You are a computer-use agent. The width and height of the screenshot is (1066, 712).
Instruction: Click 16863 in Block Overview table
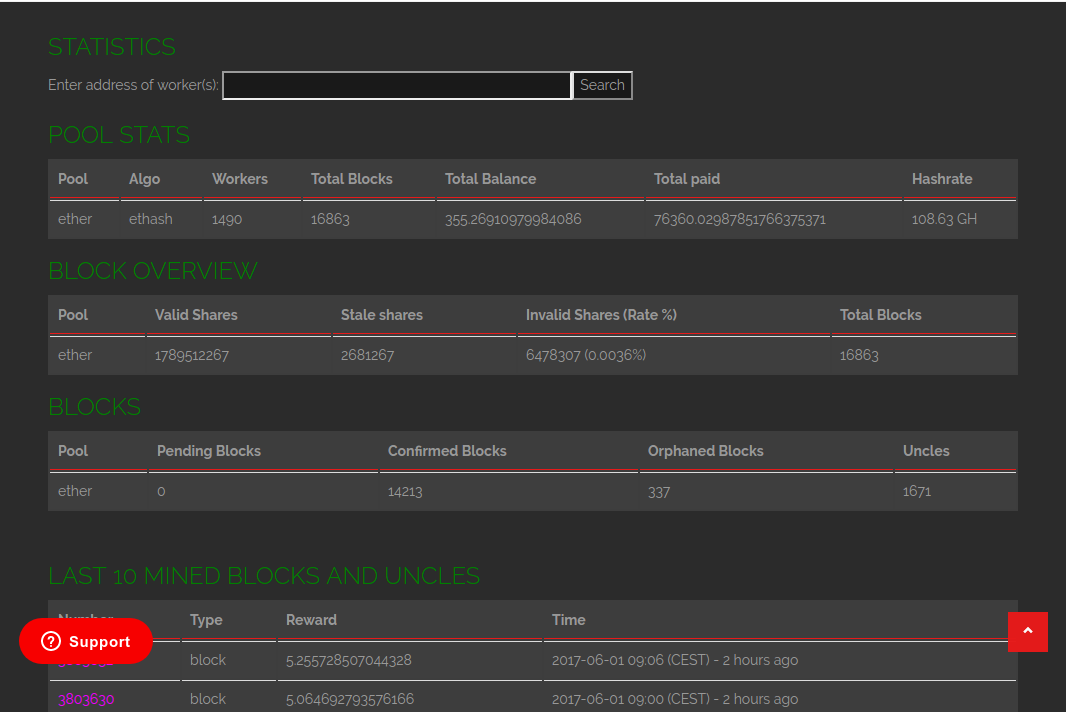coord(859,355)
